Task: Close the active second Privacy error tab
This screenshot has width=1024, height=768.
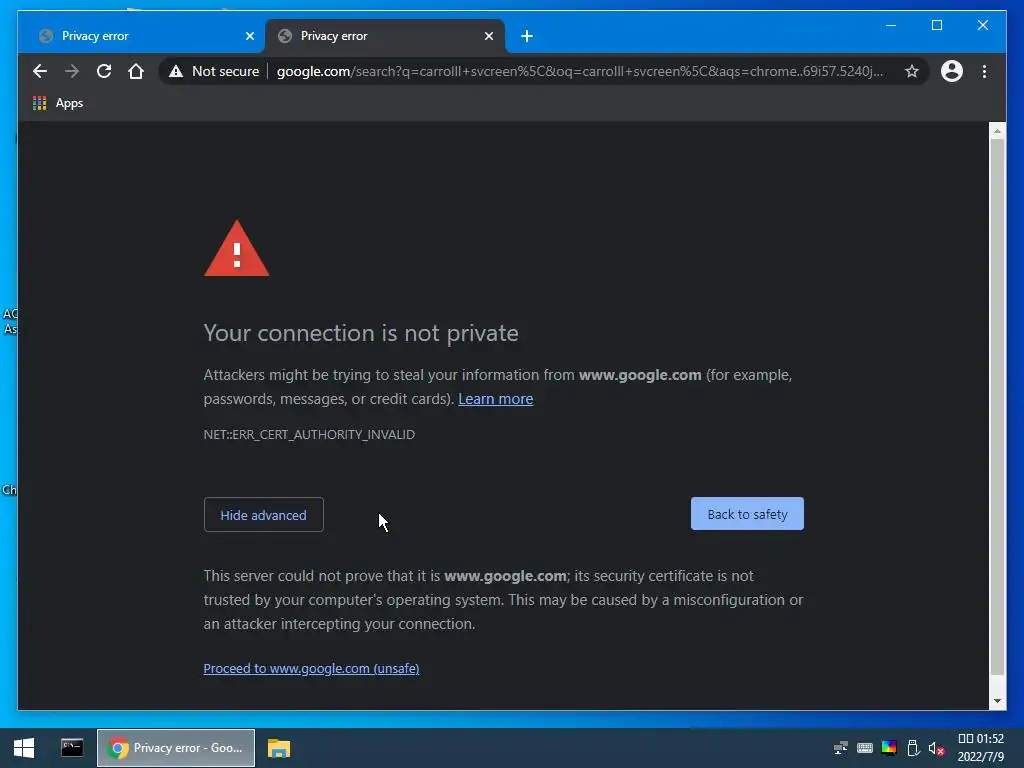Action: point(488,36)
